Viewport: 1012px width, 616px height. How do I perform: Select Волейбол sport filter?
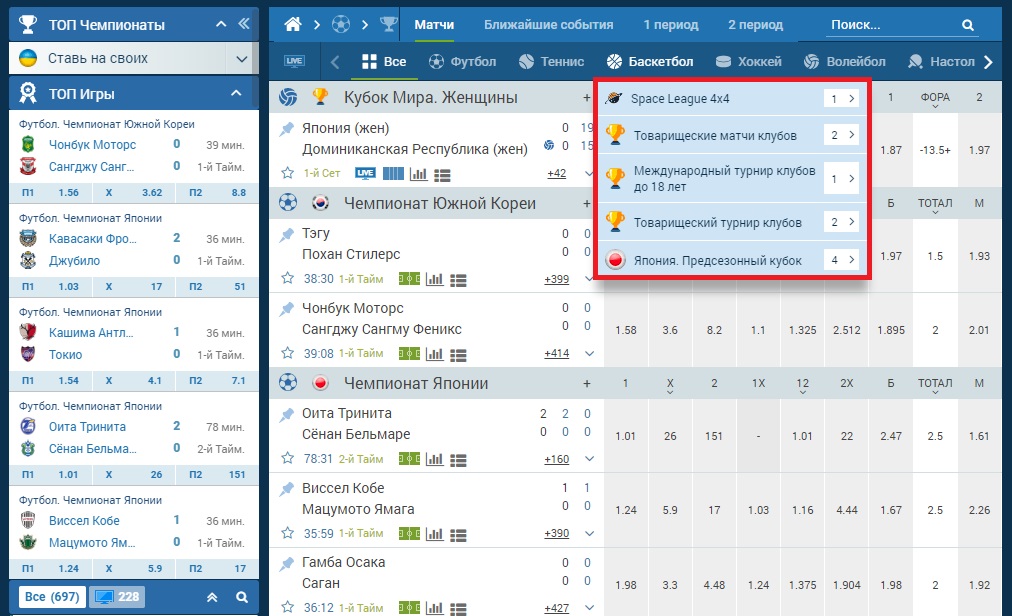844,61
